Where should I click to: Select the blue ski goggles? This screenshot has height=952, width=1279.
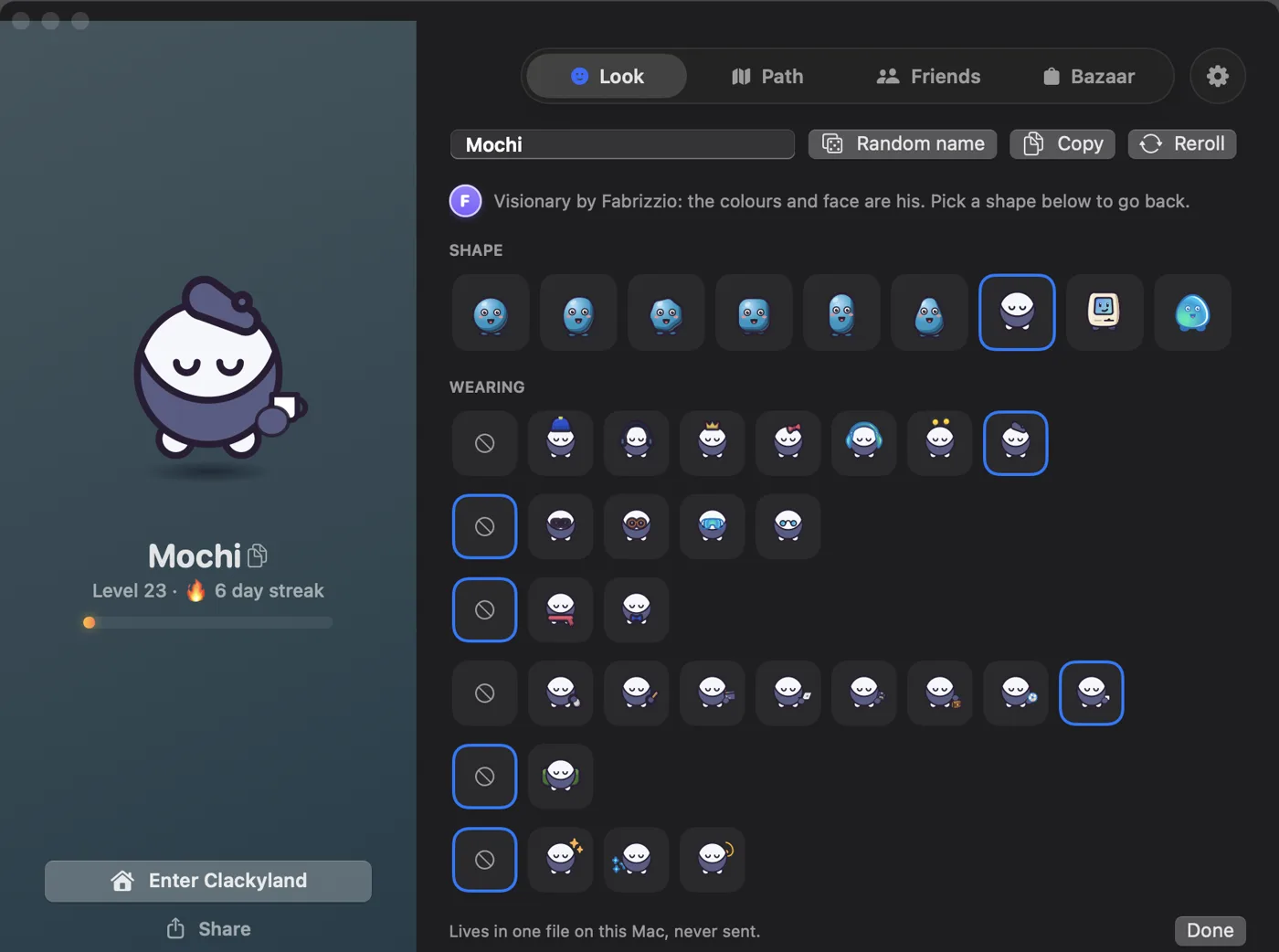pos(712,526)
